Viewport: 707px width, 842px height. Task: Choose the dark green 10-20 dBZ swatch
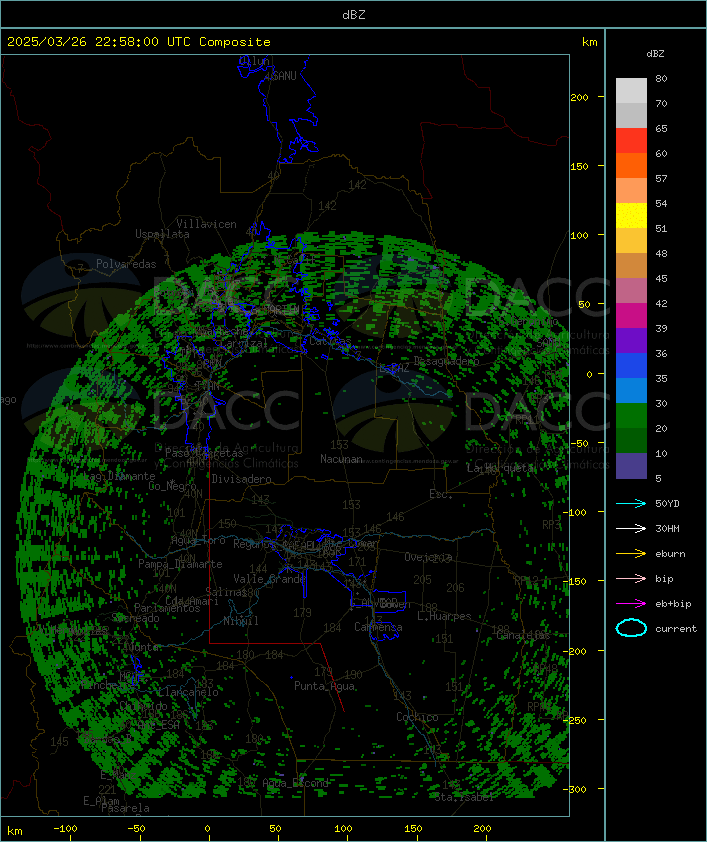631,440
